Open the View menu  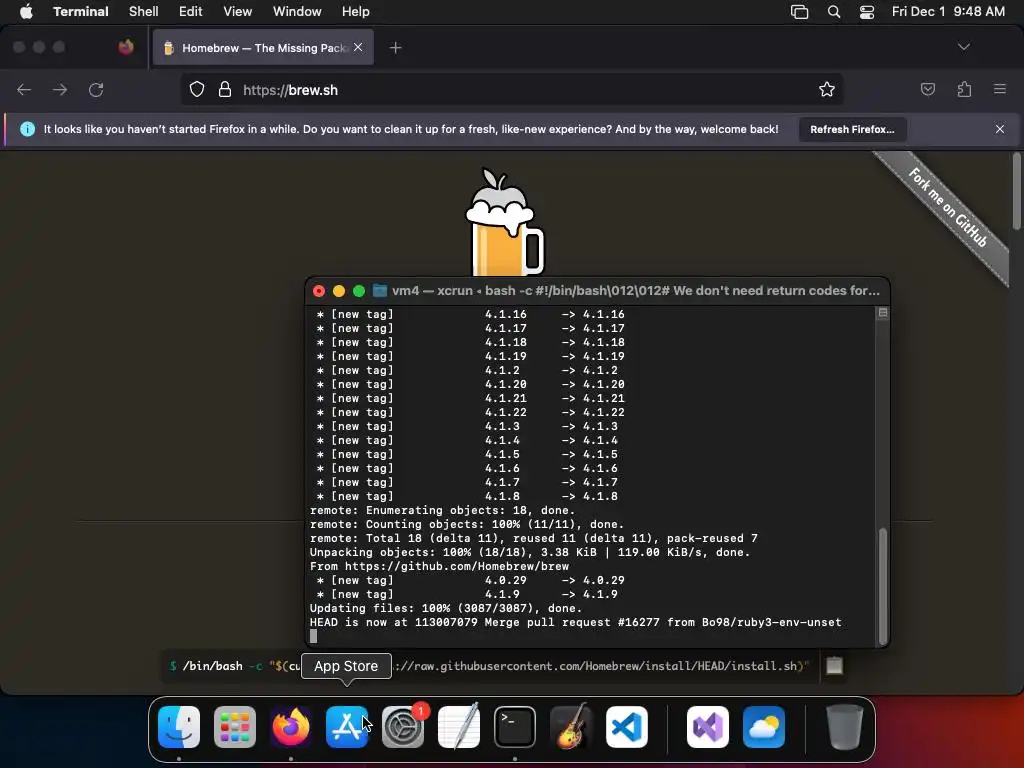click(237, 12)
